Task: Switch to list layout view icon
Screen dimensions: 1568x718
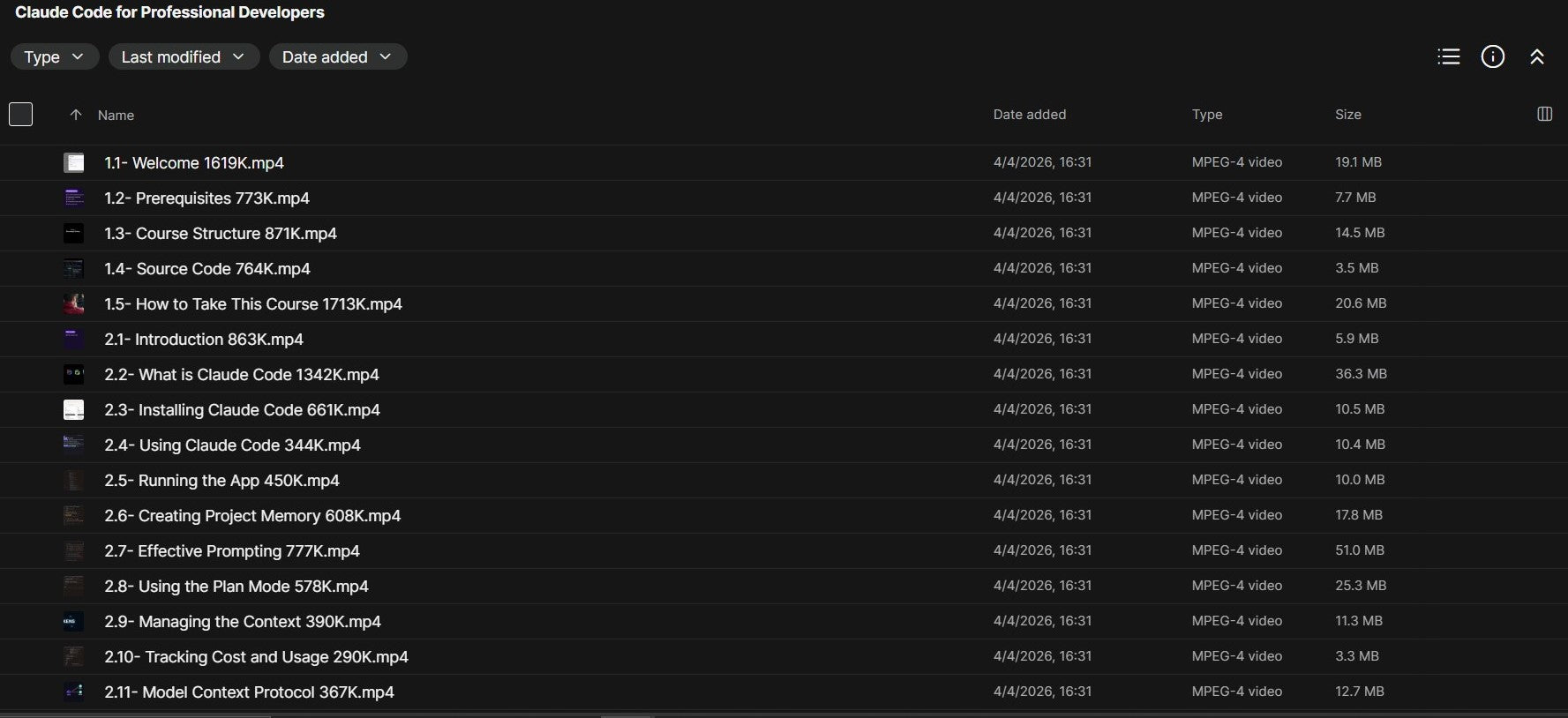Action: point(1448,56)
